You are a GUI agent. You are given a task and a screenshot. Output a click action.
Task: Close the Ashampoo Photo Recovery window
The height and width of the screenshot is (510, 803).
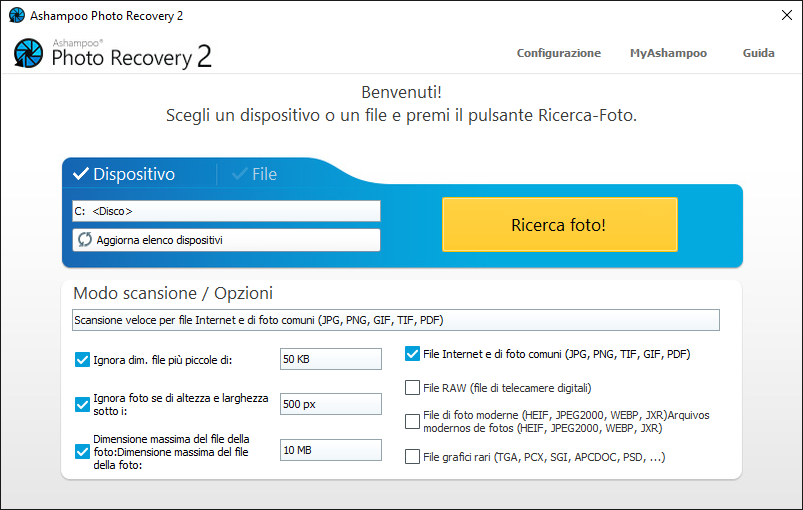click(x=787, y=15)
